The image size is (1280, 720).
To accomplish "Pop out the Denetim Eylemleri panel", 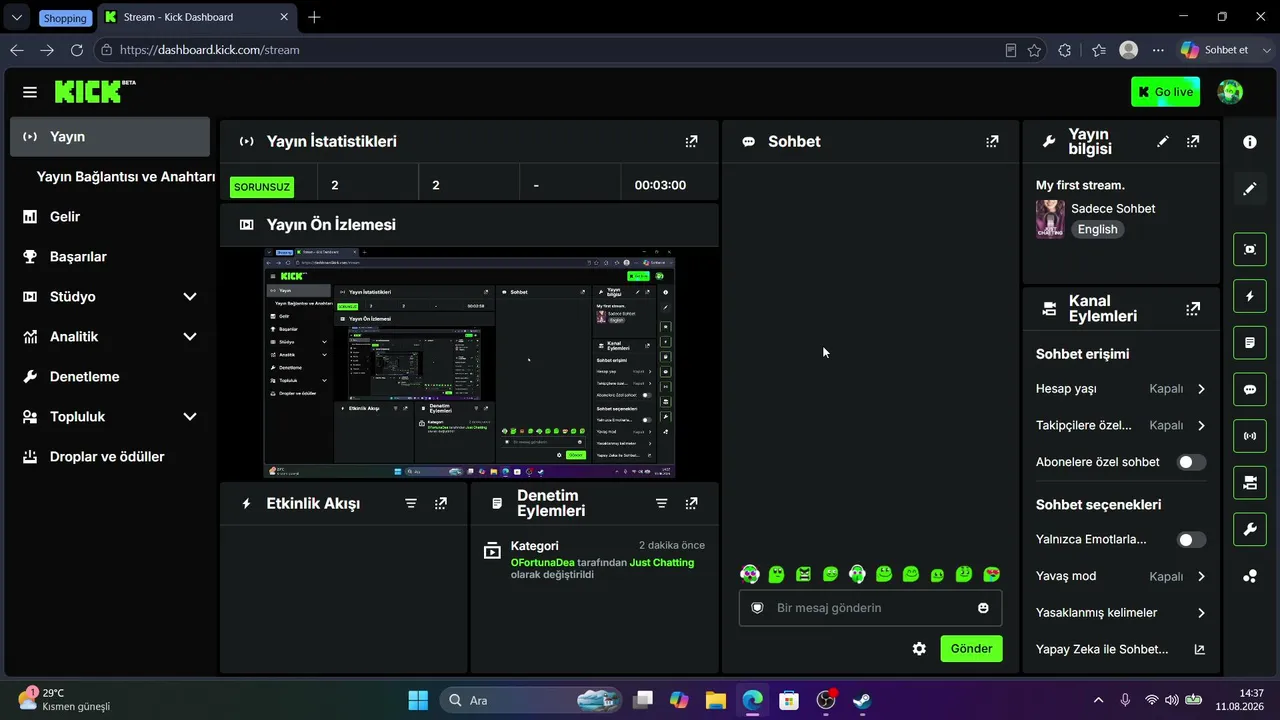I will [x=691, y=504].
